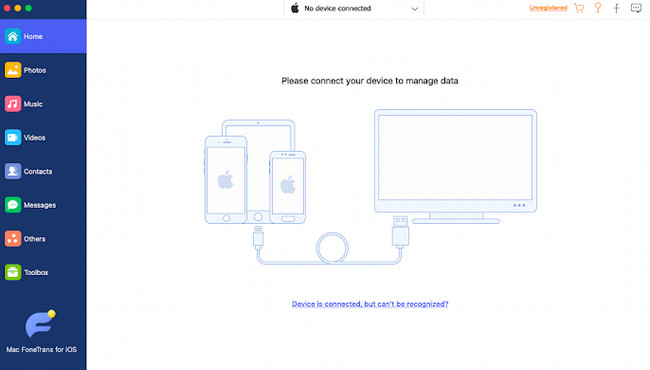Click the shopping cart purchase icon
This screenshot has width=650, height=370.
(x=579, y=8)
